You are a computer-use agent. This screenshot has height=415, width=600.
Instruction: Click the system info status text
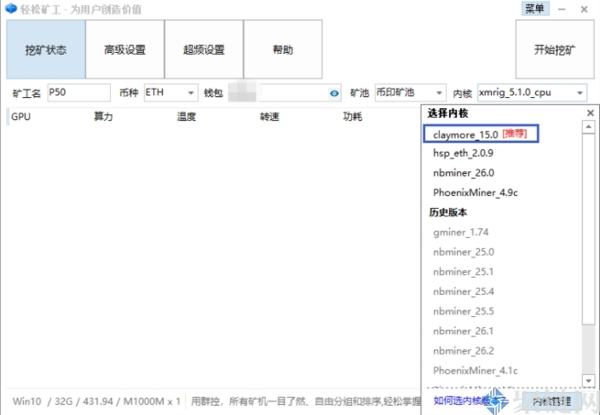tap(96, 401)
